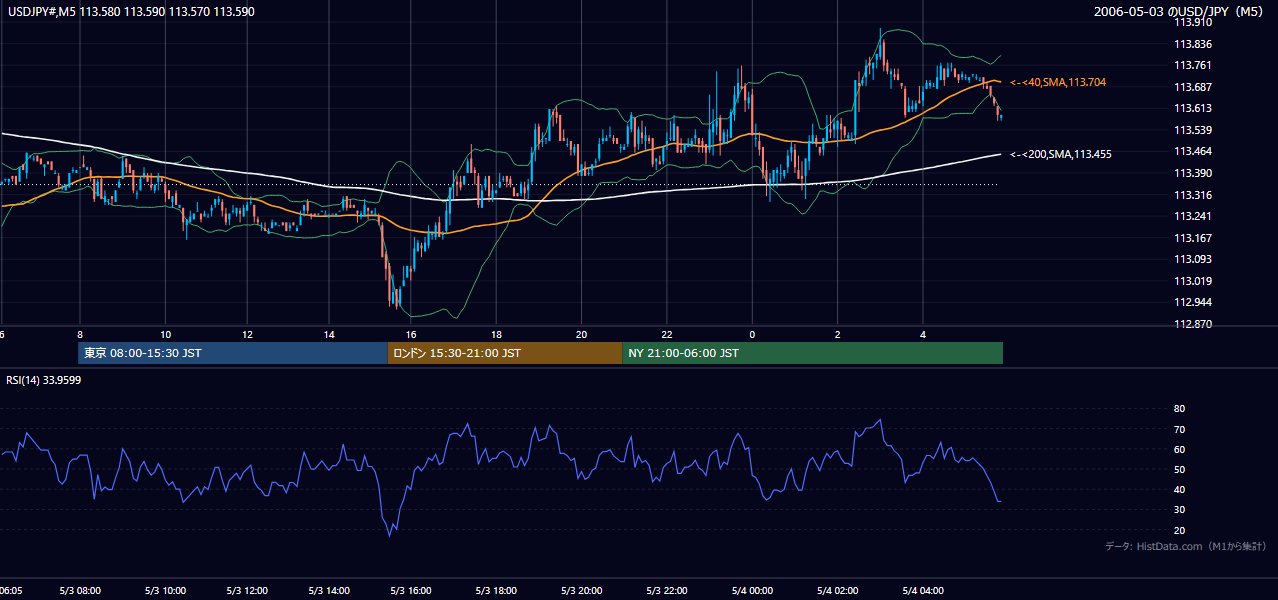Click hour 18 on the price chart axis
Screen dimensions: 1278x600
495,334
